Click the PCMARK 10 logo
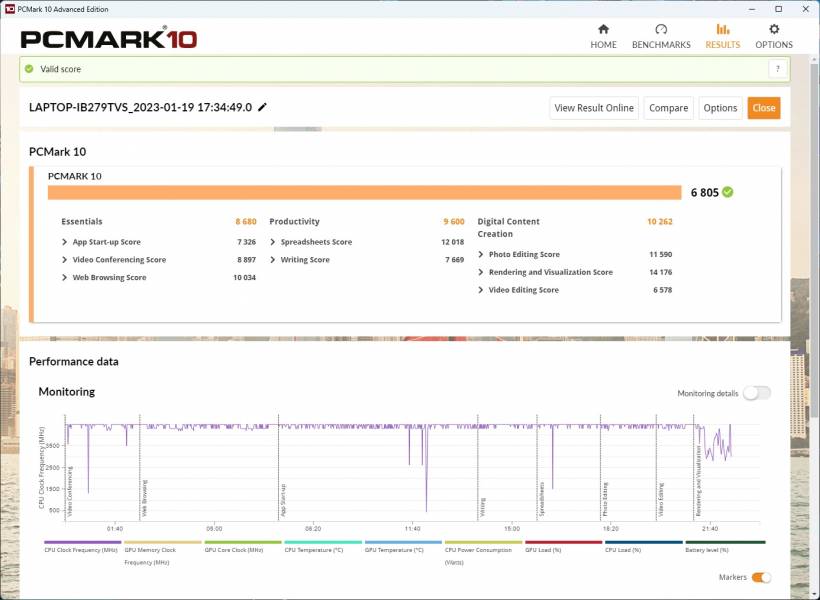Viewport: 820px width, 600px height. click(109, 39)
